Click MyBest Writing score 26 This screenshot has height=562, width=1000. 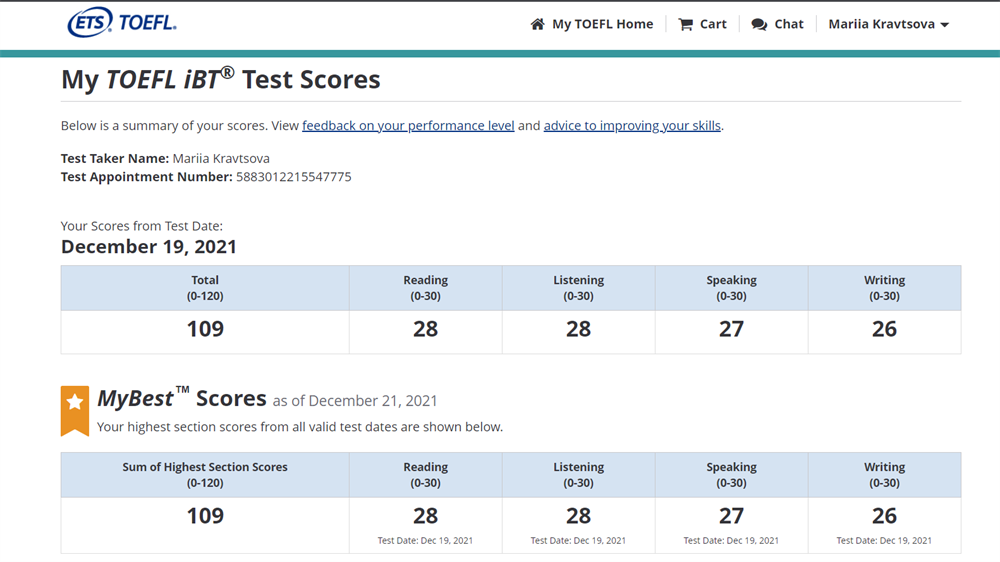(x=885, y=516)
